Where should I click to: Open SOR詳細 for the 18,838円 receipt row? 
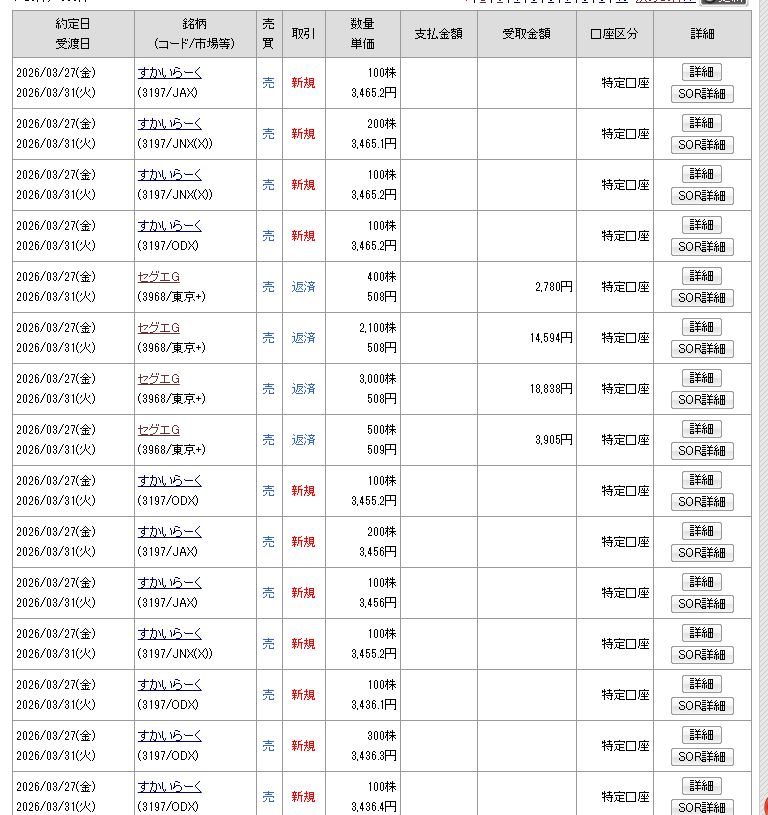pos(702,400)
